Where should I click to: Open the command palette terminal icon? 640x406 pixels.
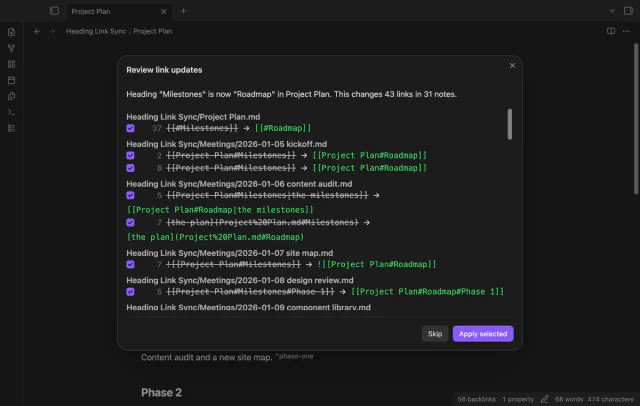tap(11, 112)
